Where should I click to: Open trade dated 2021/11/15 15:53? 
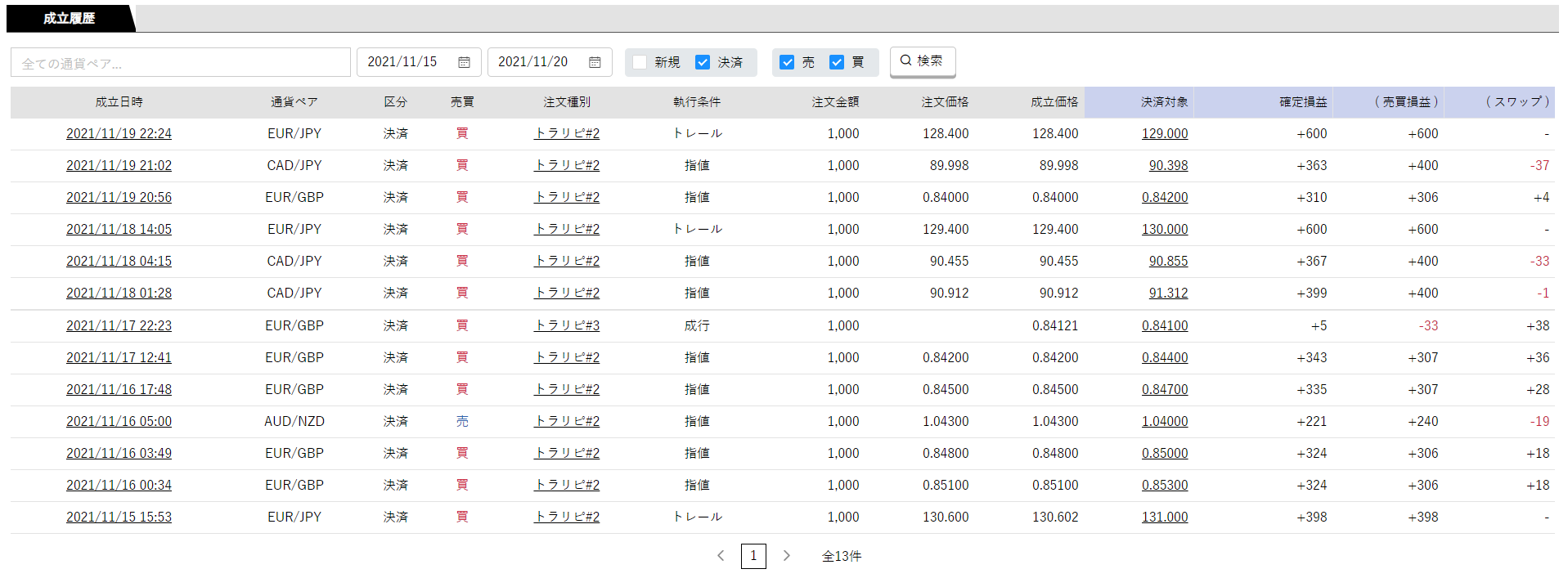coord(119,517)
